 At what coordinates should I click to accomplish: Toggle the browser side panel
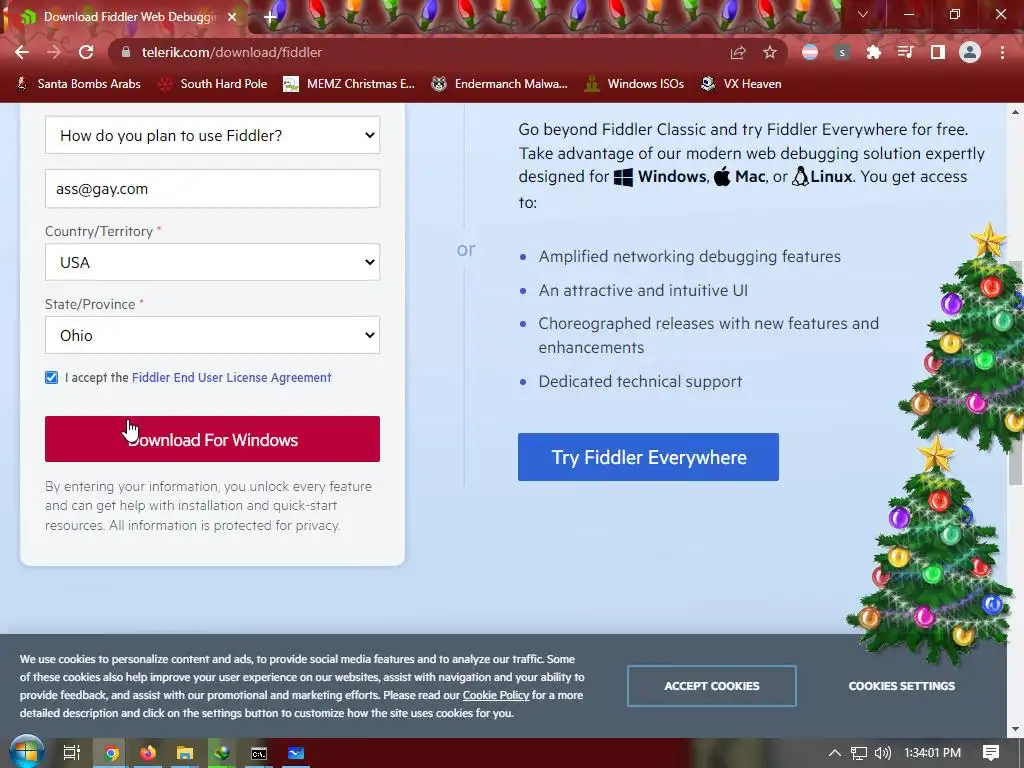(x=938, y=52)
